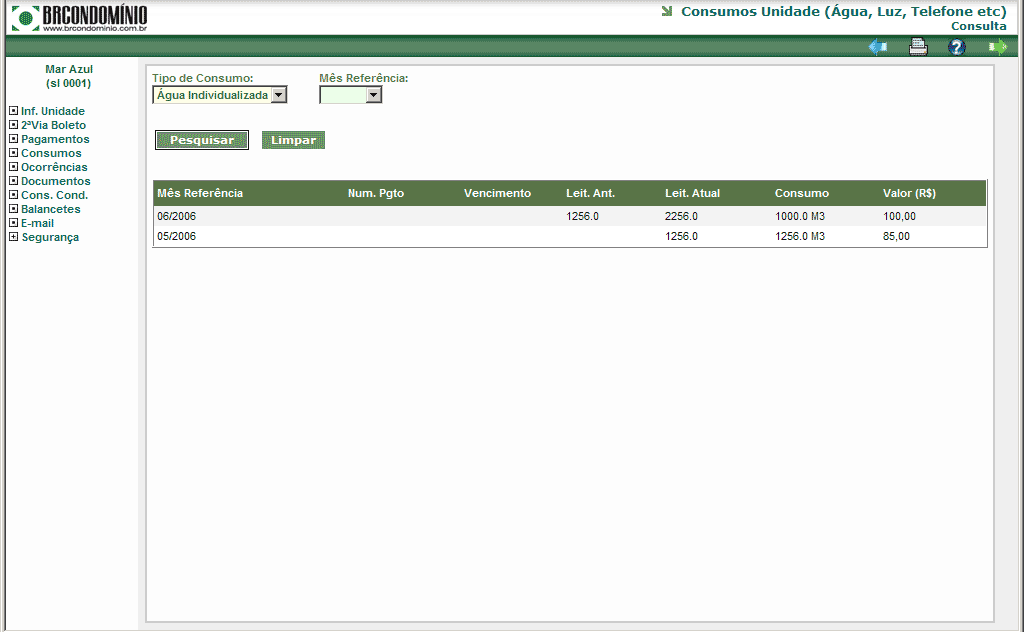This screenshot has width=1024, height=632.
Task: Click the 85,00 value cell
Action: pos(896,236)
